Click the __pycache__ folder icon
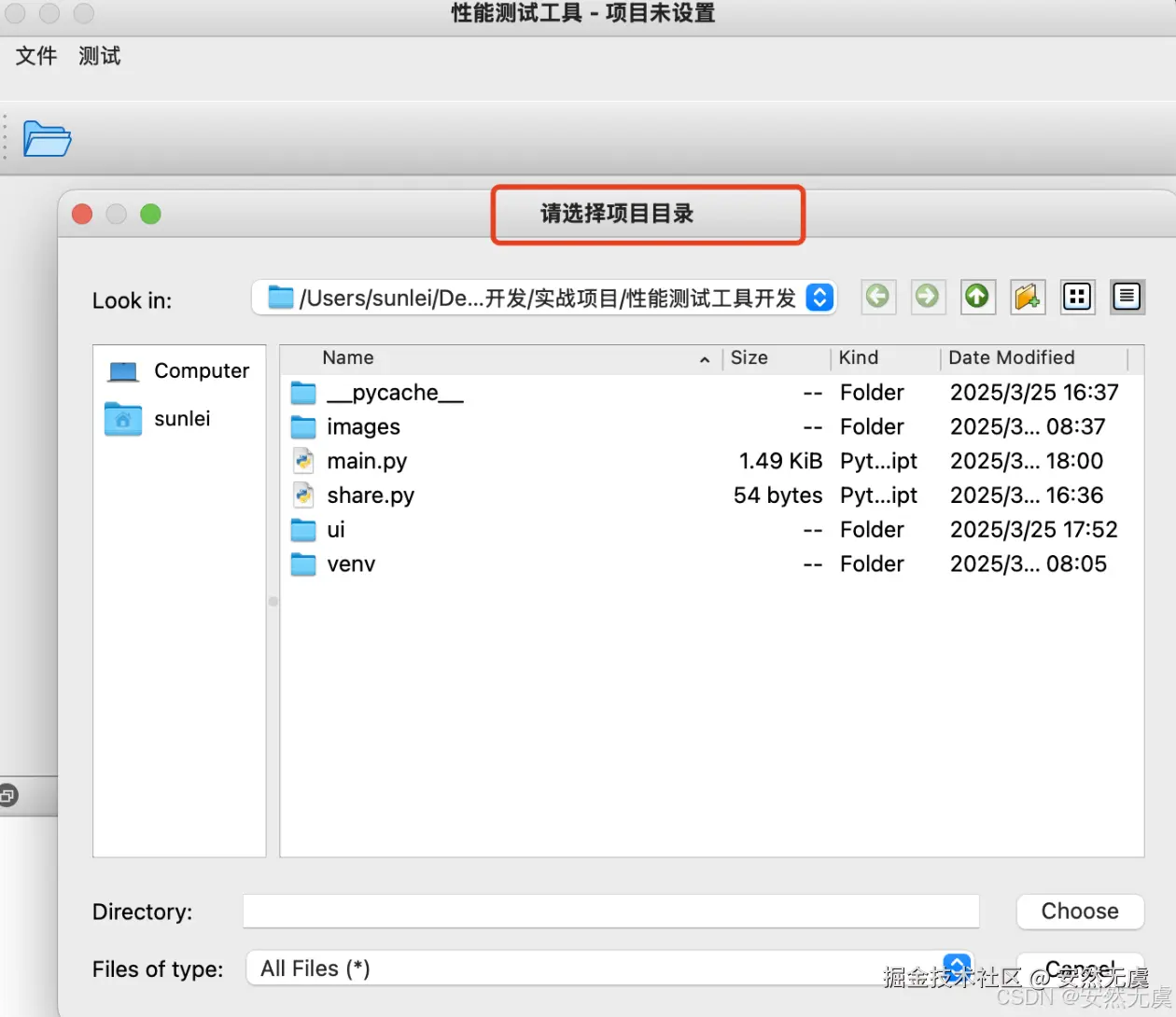The height and width of the screenshot is (1017, 1176). coord(303,393)
